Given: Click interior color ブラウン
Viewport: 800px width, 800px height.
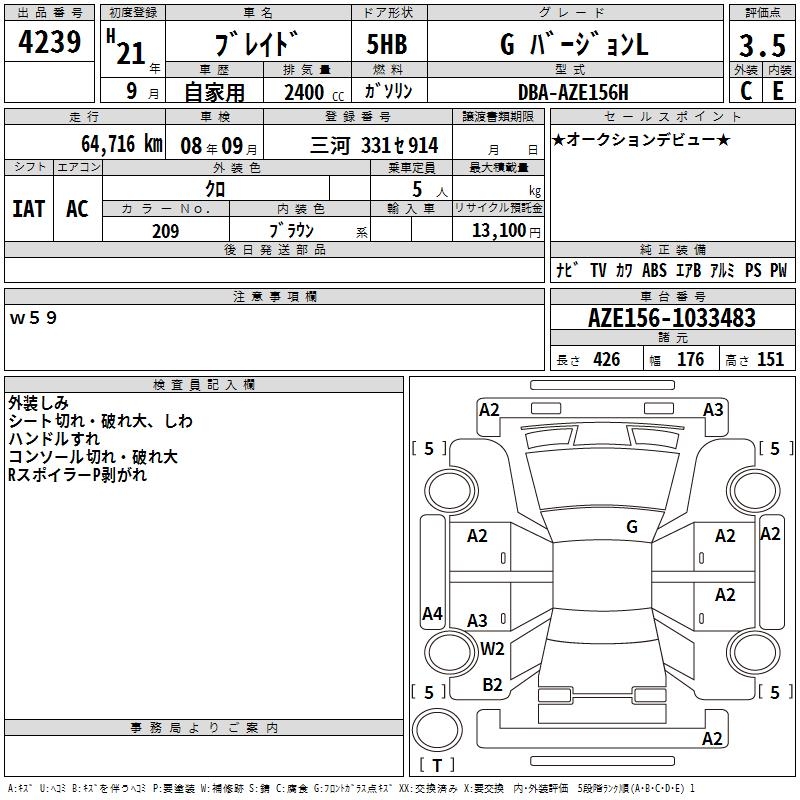Looking at the screenshot, I should click(291, 231).
